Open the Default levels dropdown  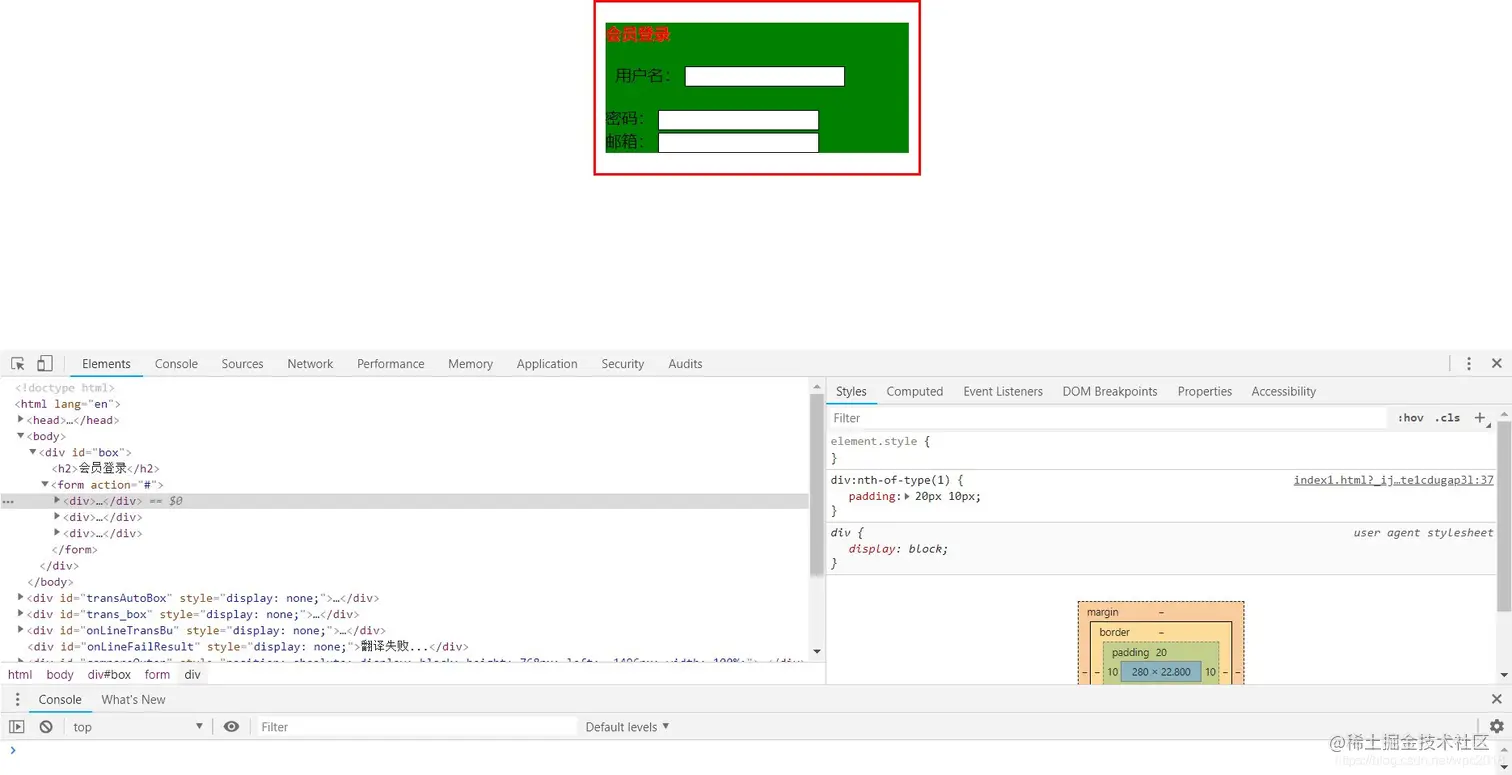[627, 727]
